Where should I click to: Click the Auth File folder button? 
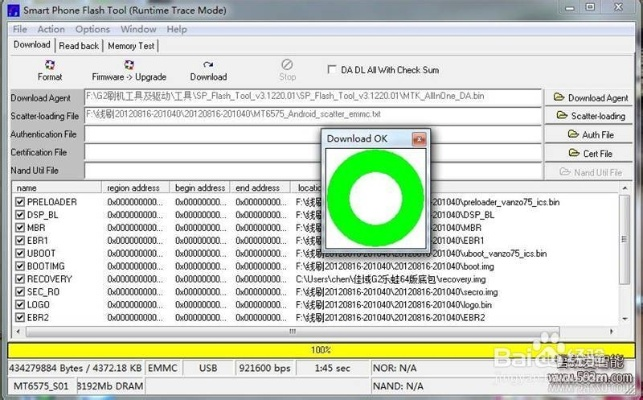pos(592,134)
